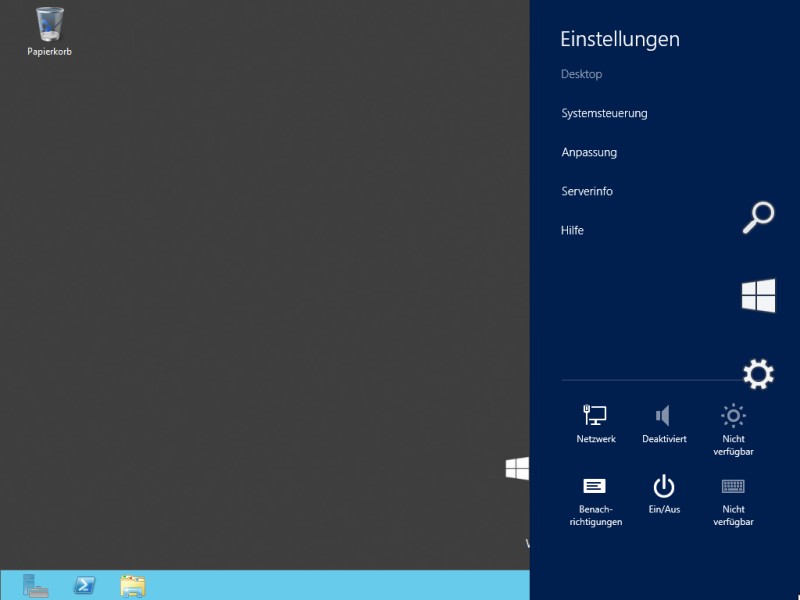Click the keyboard icon labeled Nicht verfügbar
Image resolution: width=800 pixels, height=600 pixels.
pos(733,502)
